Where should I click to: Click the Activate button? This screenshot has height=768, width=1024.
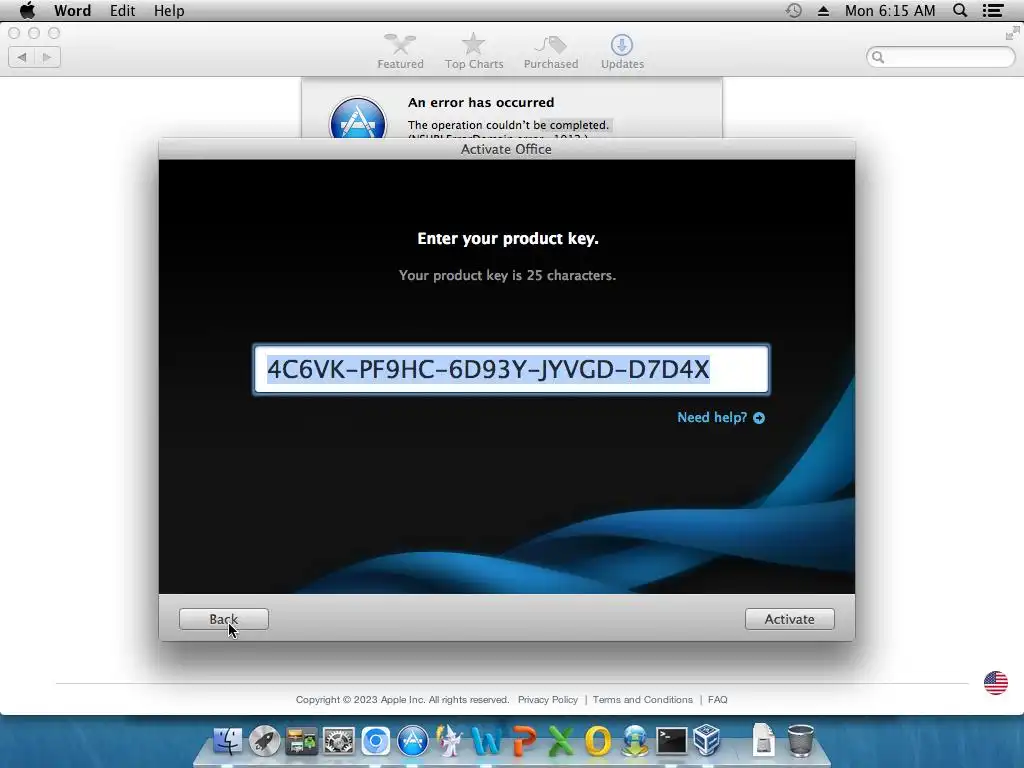(790, 619)
